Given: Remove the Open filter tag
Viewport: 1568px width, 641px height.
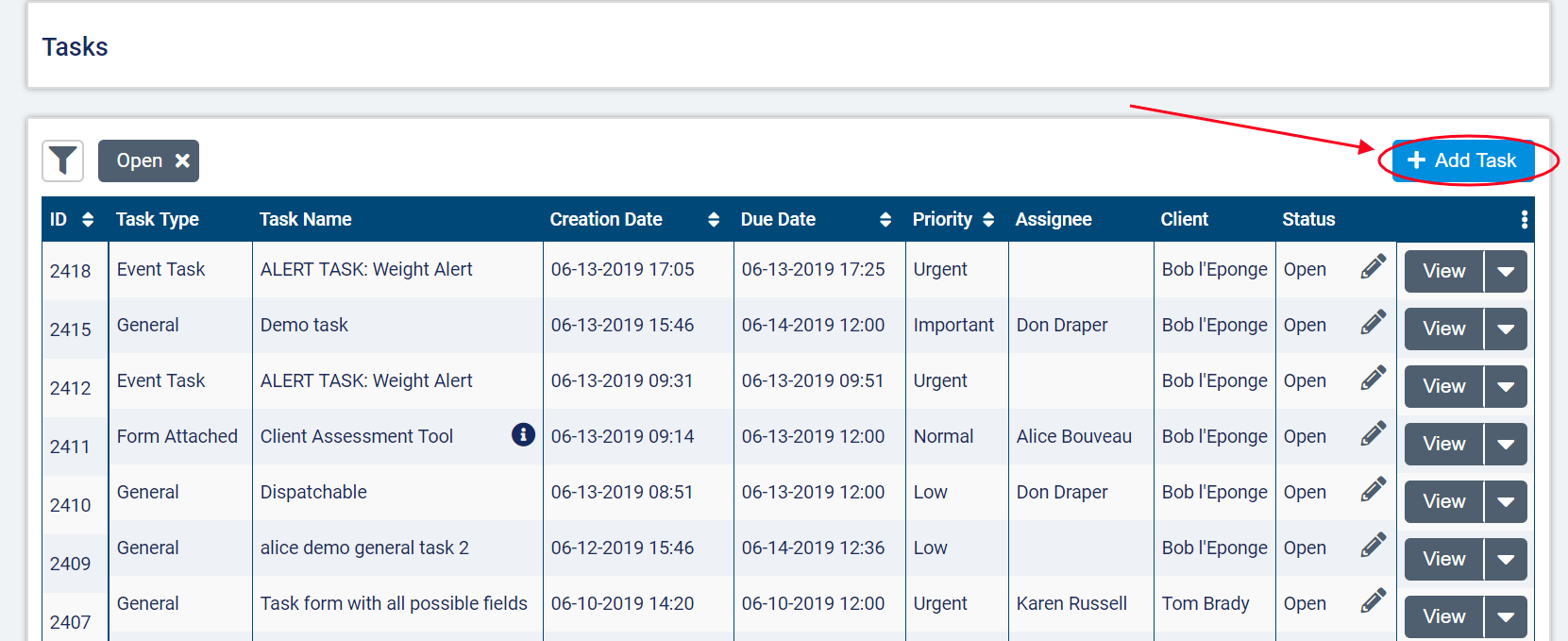Looking at the screenshot, I should (182, 160).
